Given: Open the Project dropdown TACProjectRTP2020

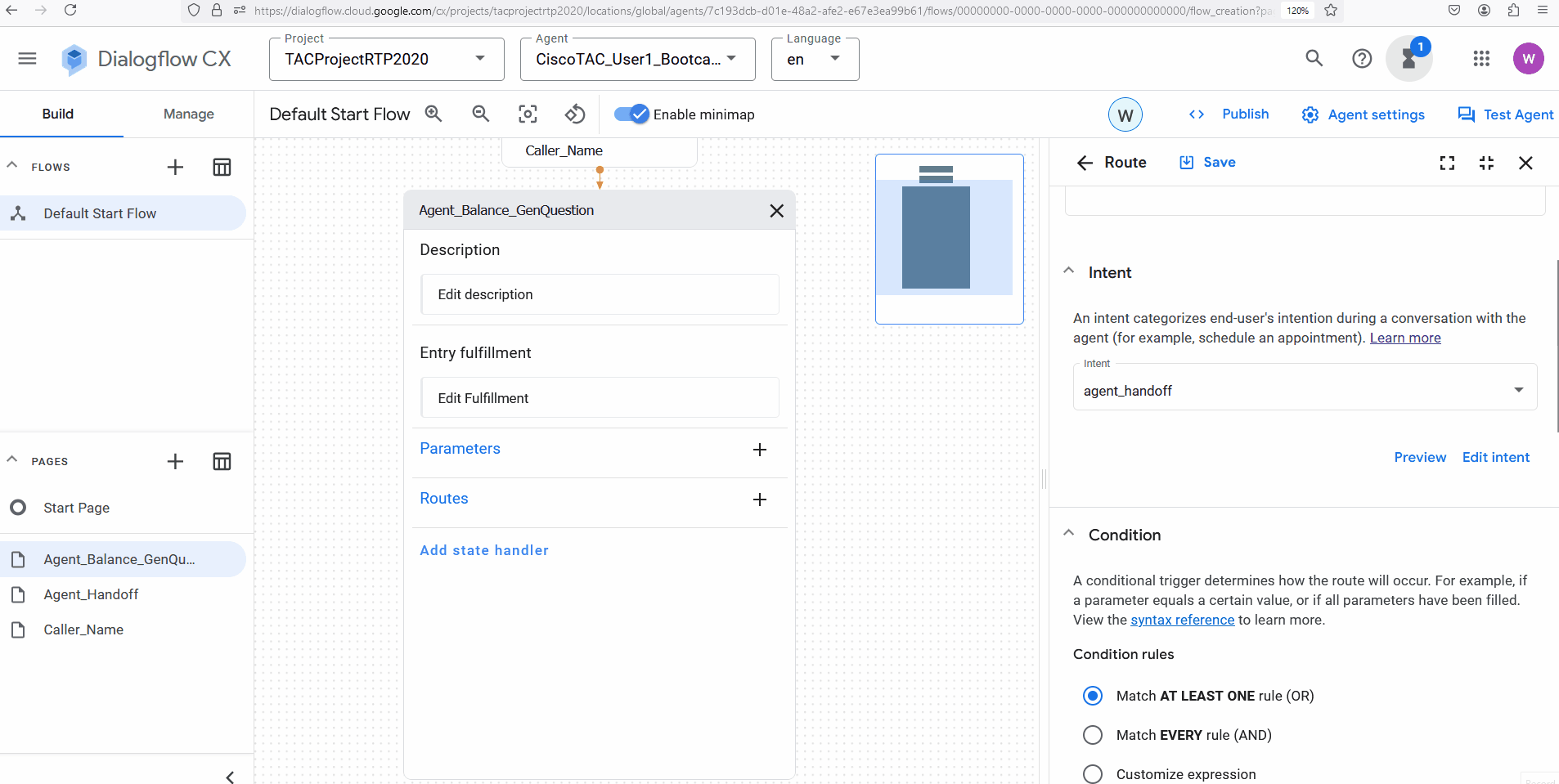Looking at the screenshot, I should click(x=386, y=59).
